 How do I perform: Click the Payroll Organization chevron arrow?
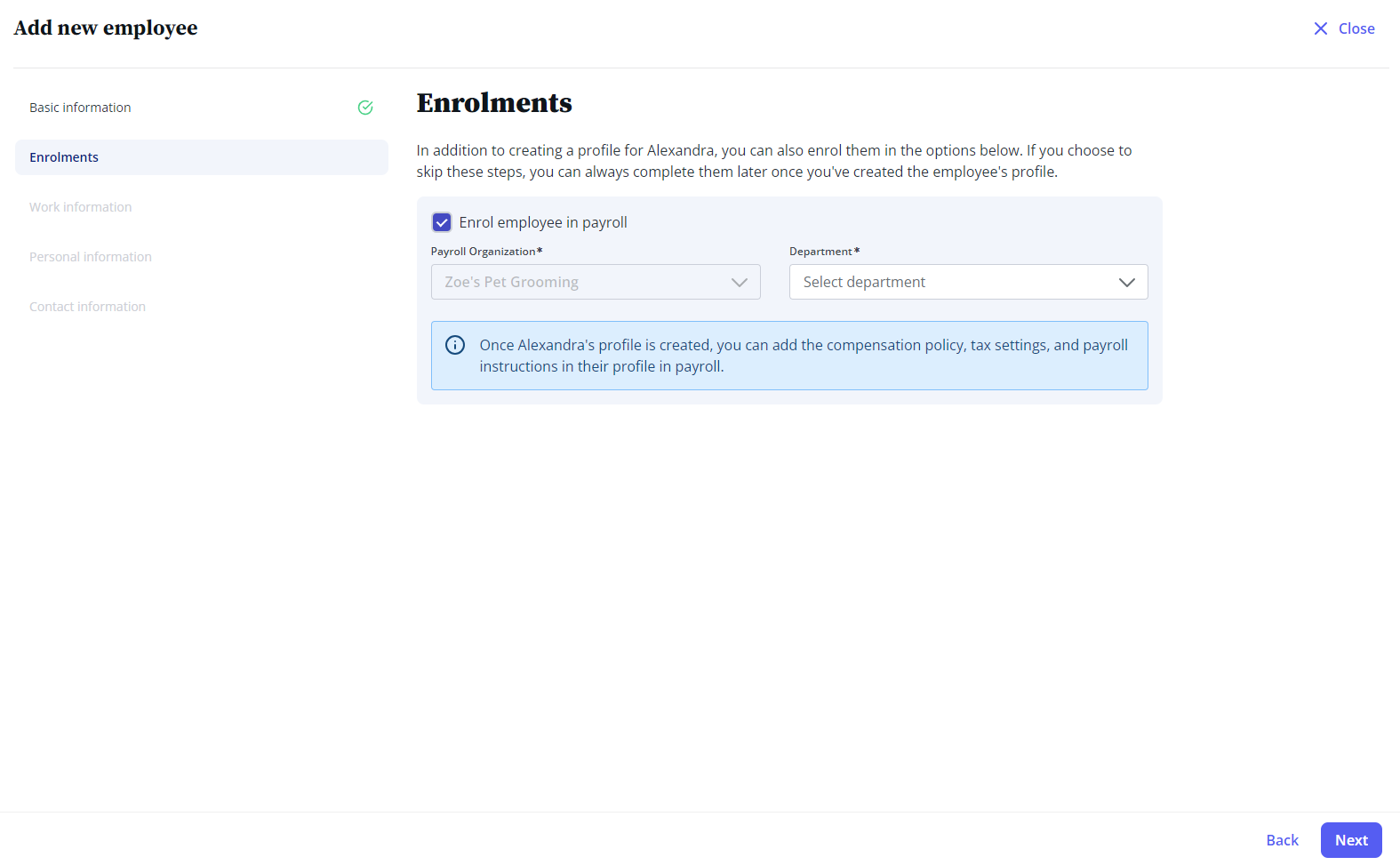[x=740, y=282]
